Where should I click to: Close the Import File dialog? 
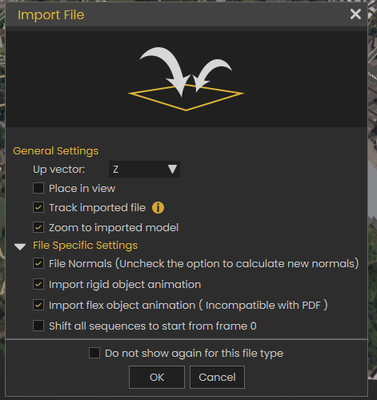[x=355, y=14]
